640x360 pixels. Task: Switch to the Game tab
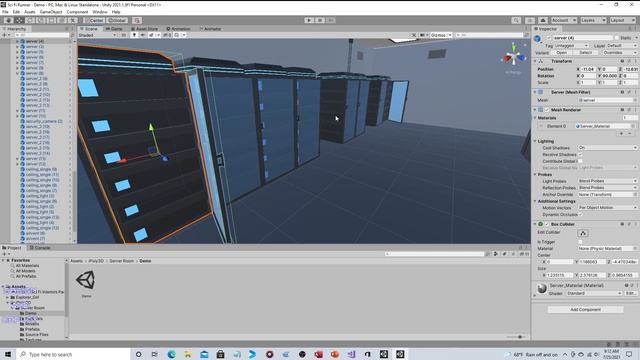pos(114,29)
